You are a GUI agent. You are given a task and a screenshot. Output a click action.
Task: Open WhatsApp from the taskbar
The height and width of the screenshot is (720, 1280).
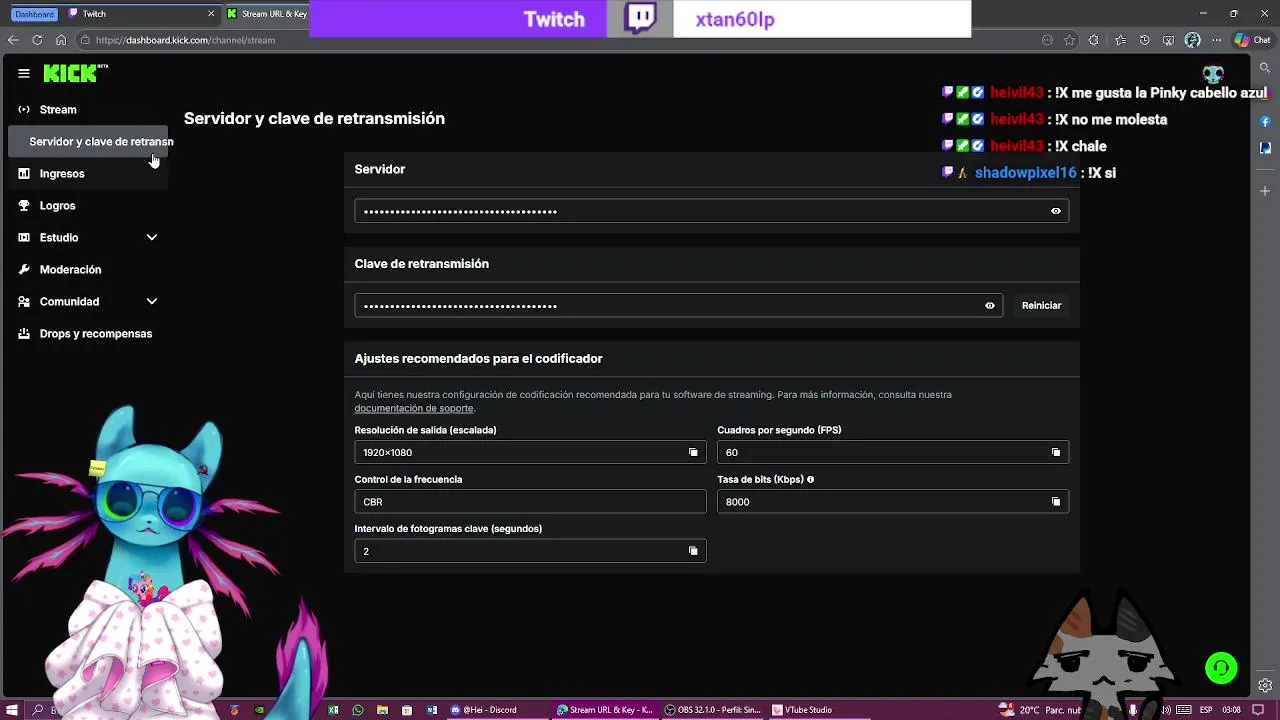tap(358, 710)
